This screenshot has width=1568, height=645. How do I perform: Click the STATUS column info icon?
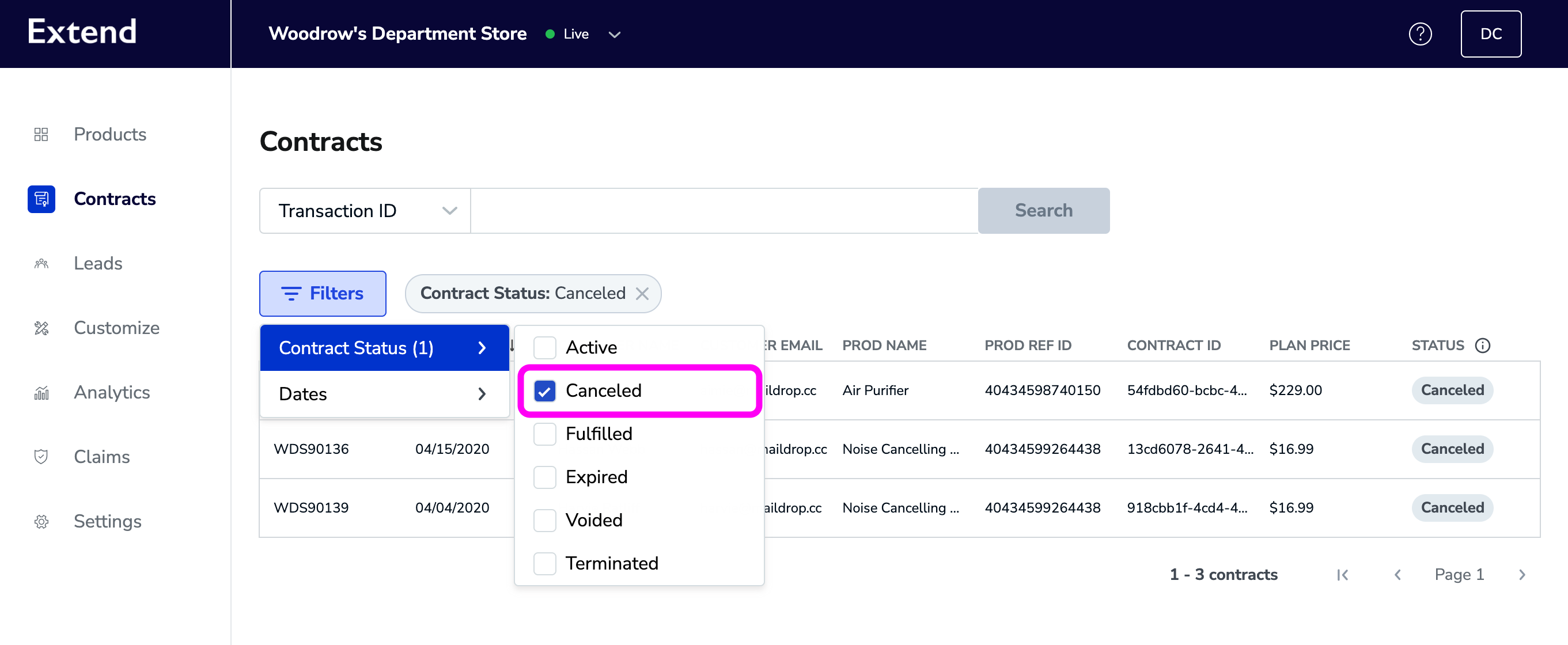(x=1483, y=346)
